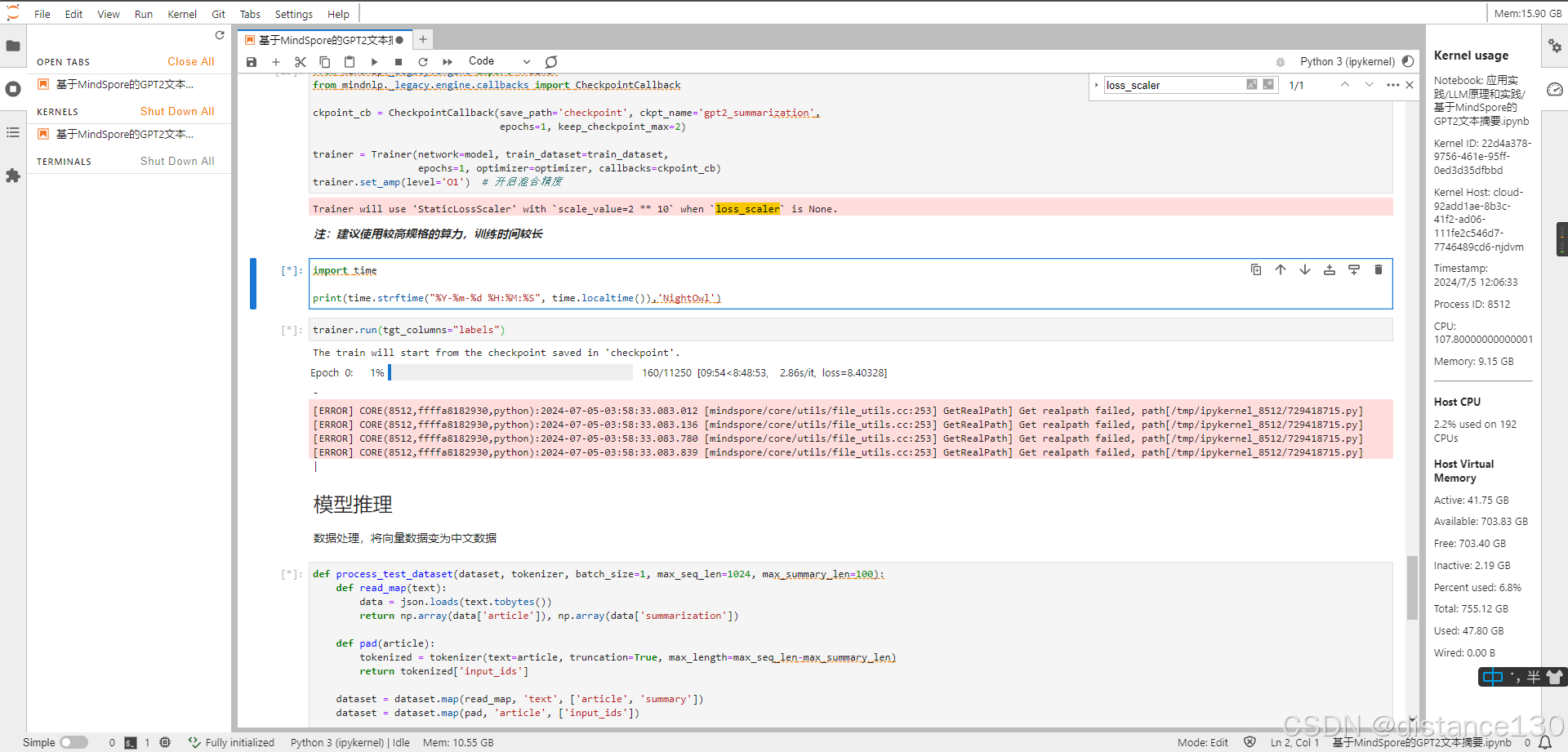Refresh the running sessions list
The image size is (1568, 752).
(x=220, y=35)
